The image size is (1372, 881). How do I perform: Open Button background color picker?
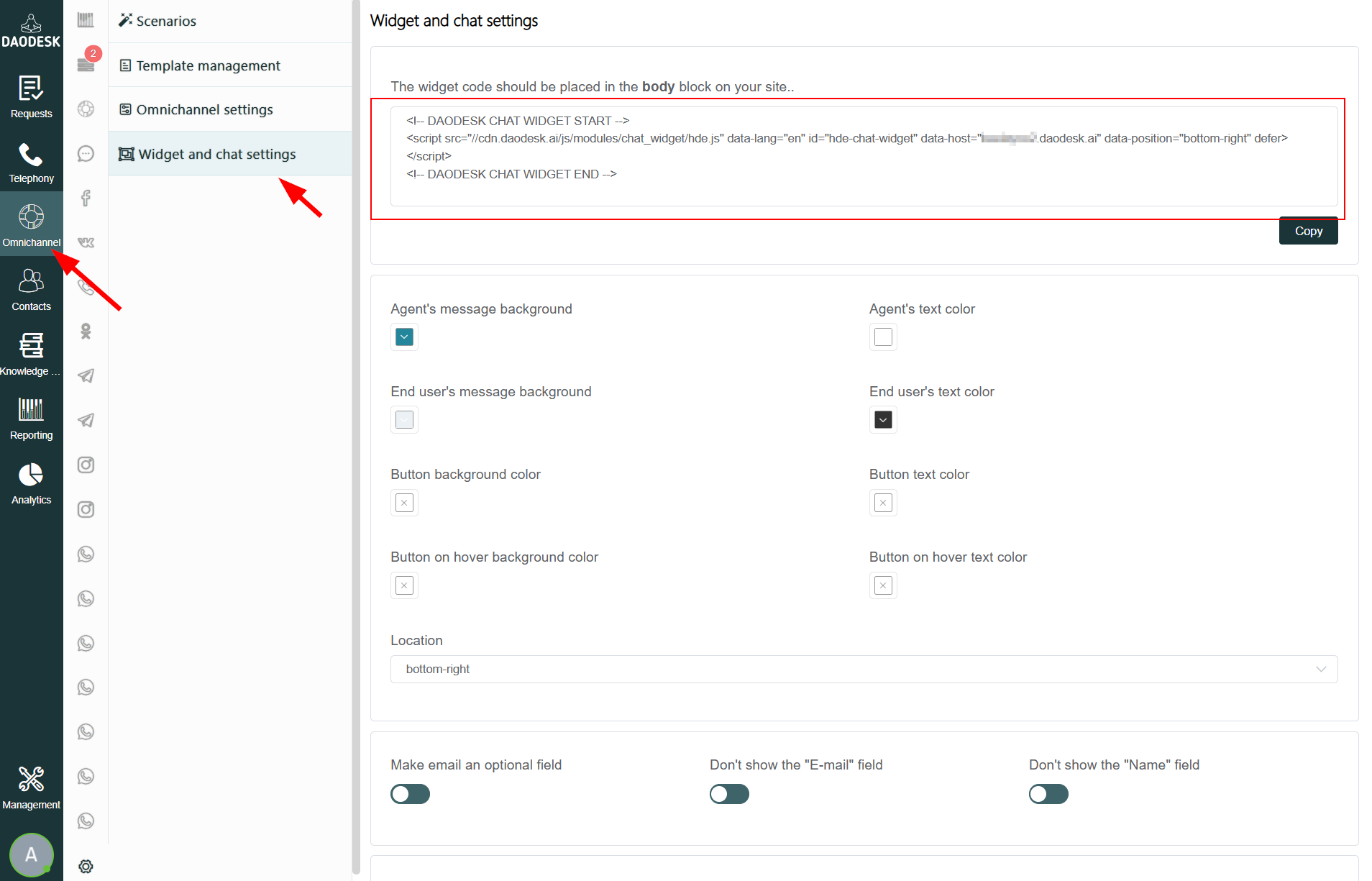coord(404,503)
